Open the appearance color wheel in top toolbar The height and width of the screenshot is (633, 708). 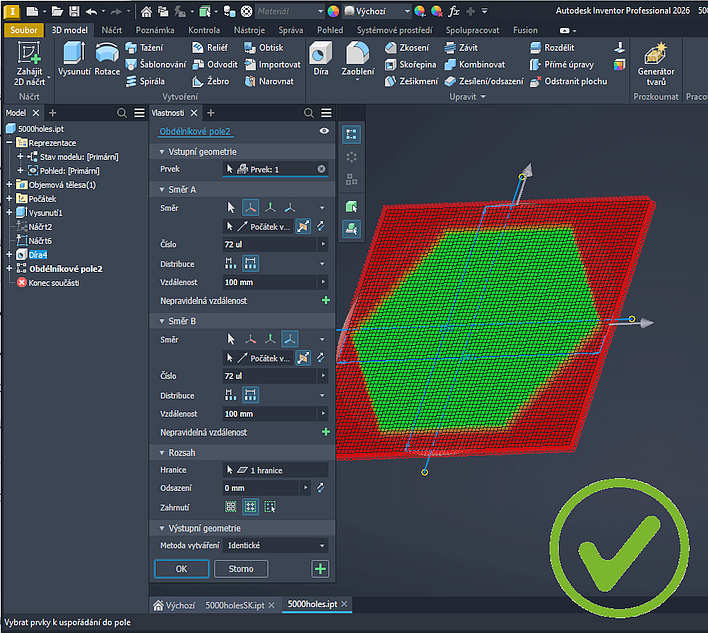[x=333, y=11]
